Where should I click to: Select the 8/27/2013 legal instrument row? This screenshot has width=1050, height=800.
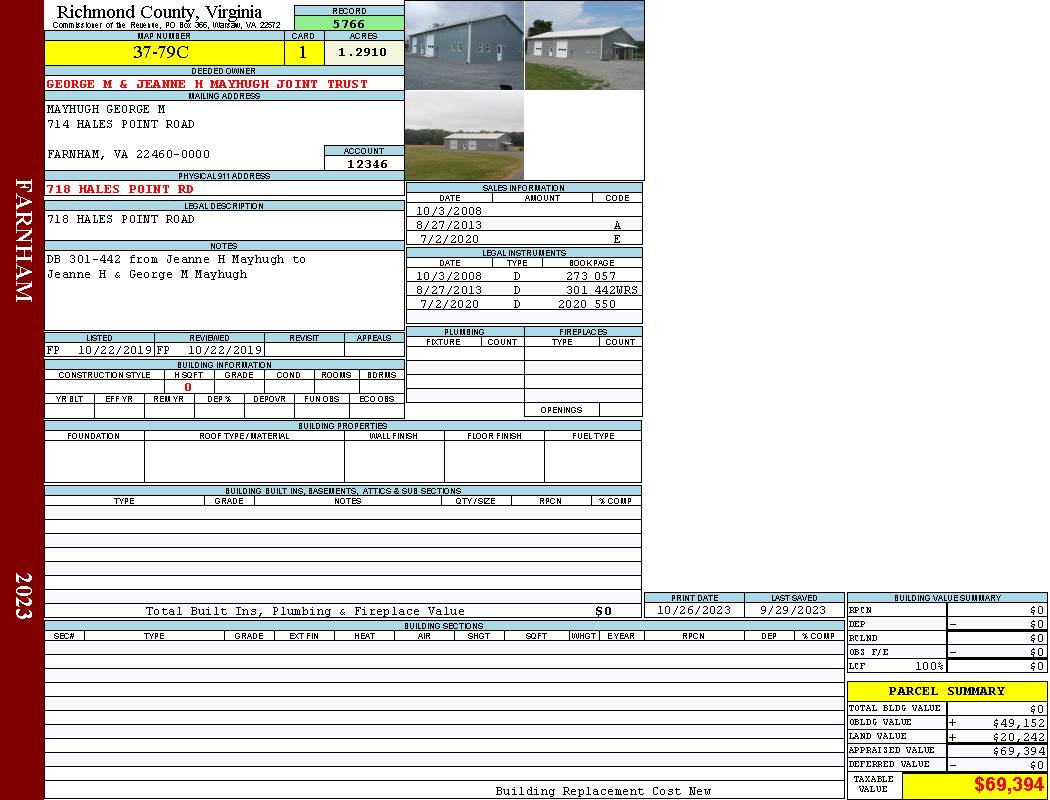click(523, 290)
